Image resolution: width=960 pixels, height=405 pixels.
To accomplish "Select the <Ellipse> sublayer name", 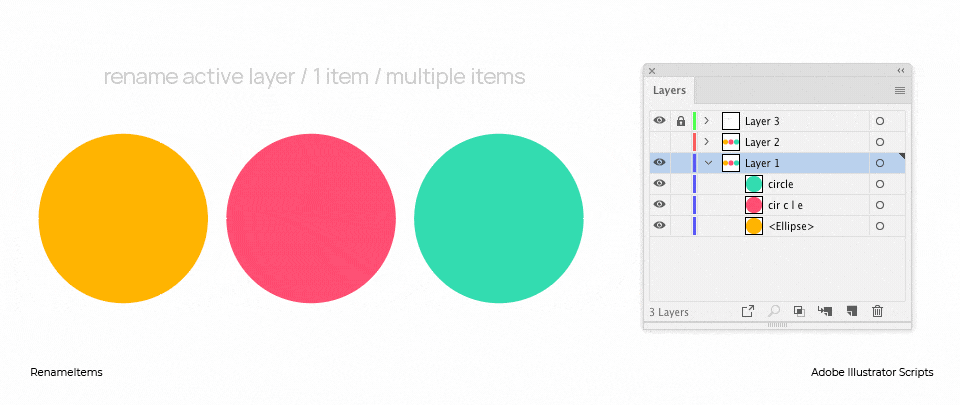I will (x=791, y=226).
